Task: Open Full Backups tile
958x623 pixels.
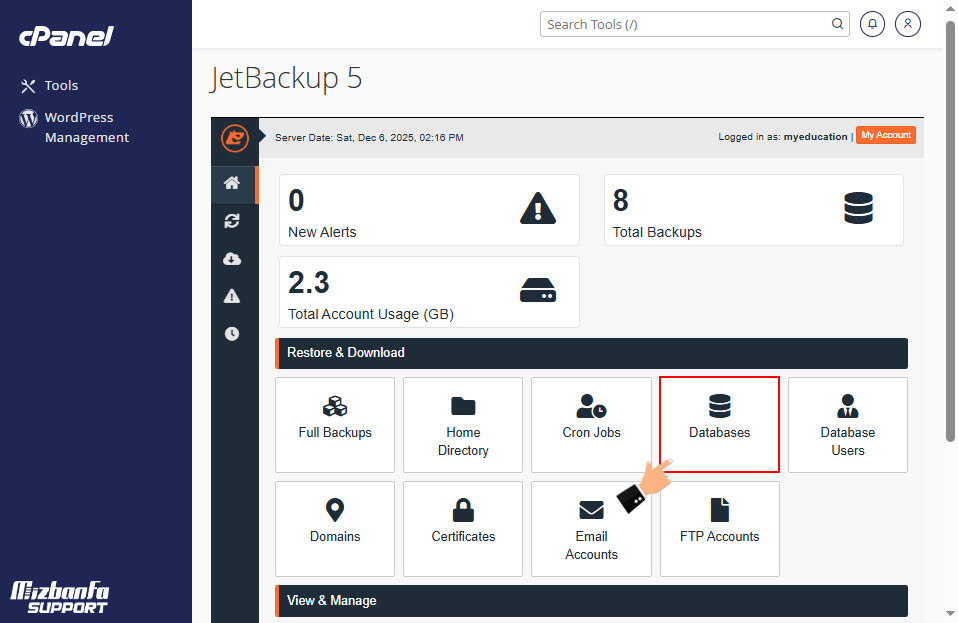Action: click(x=335, y=424)
